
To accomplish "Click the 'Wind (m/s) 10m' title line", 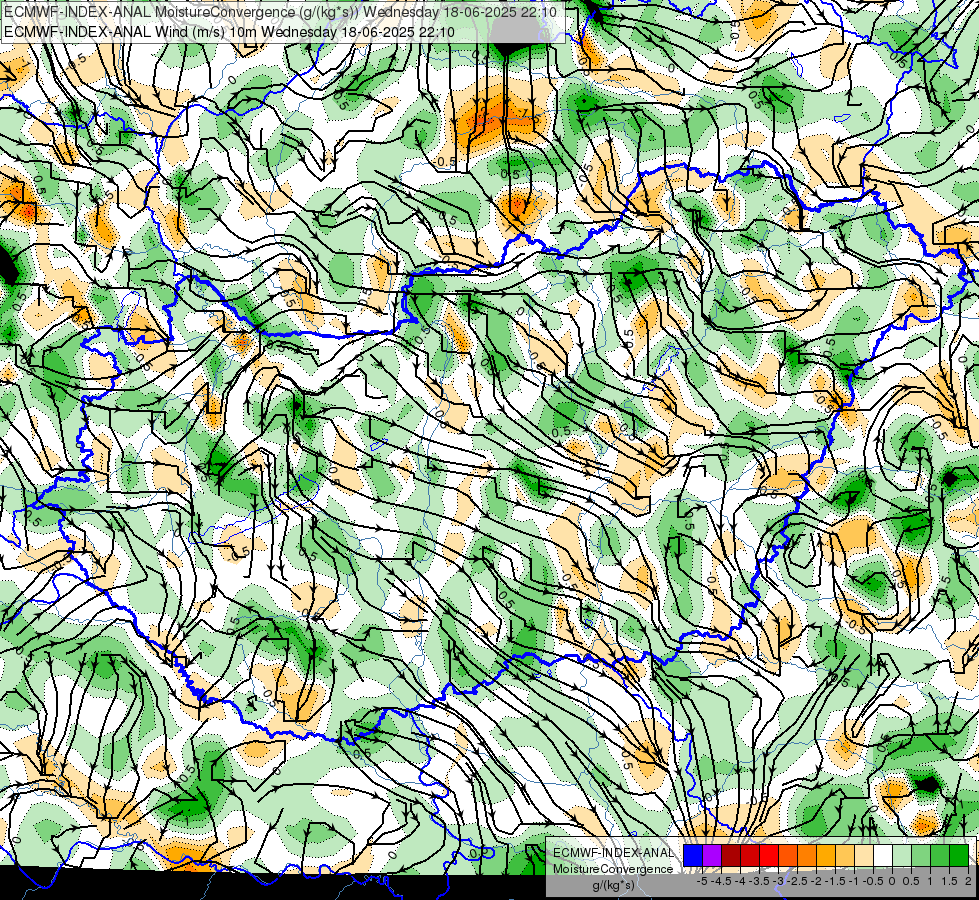I will point(229,32).
